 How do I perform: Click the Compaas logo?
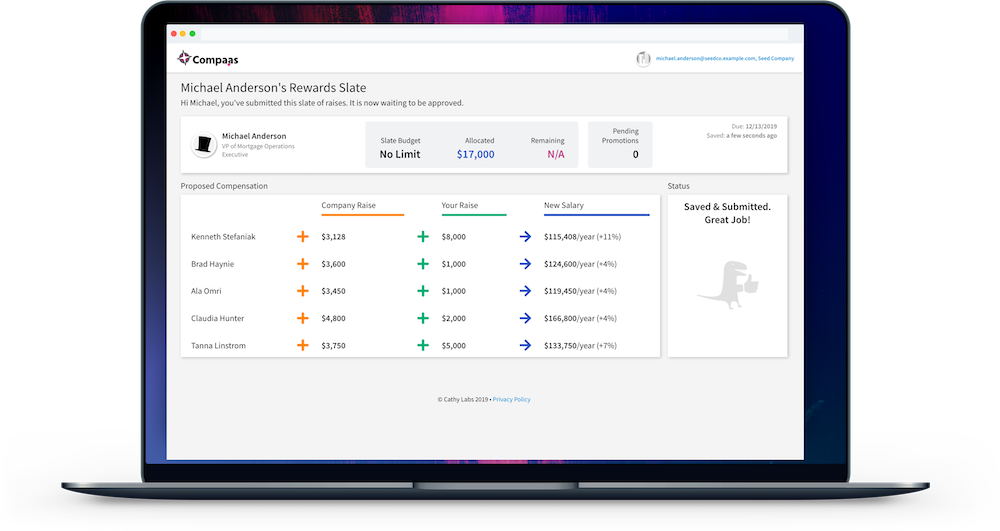[208, 59]
